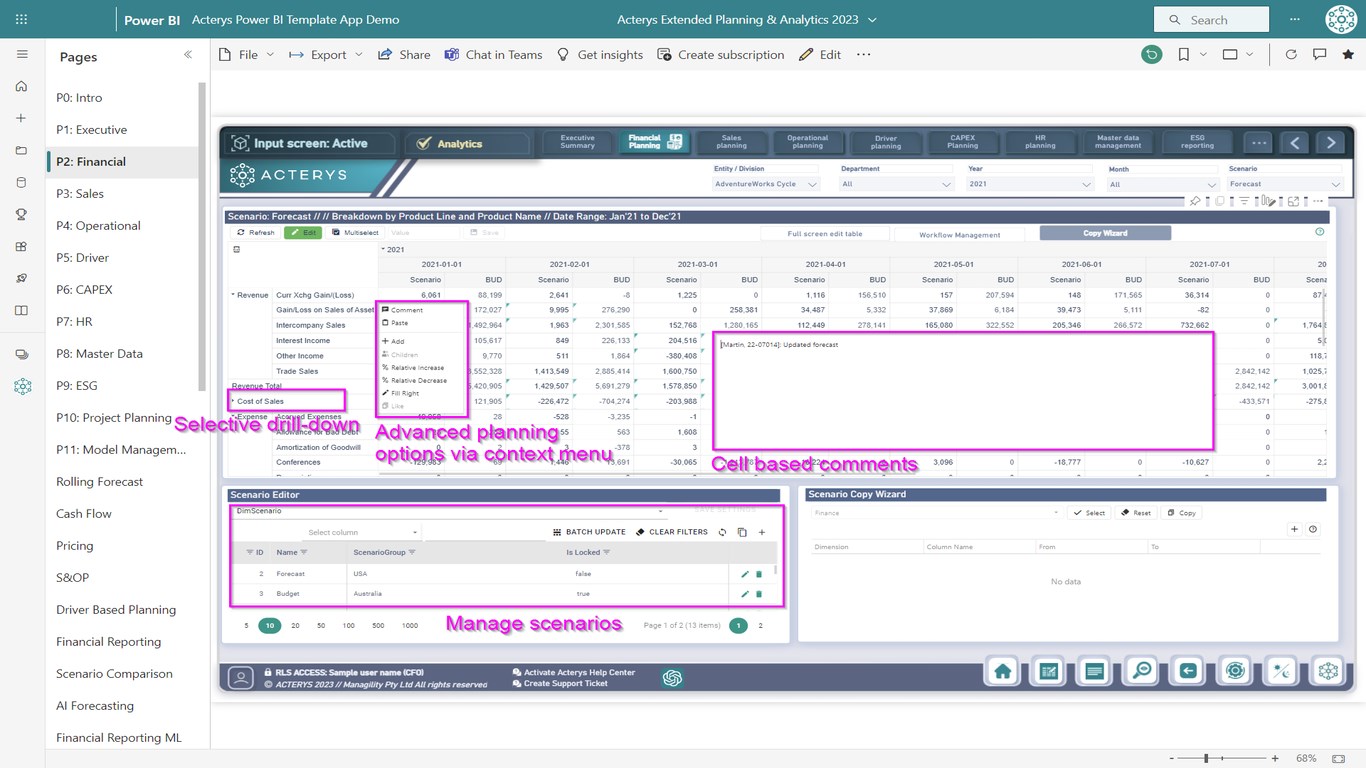The width and height of the screenshot is (1366, 768).
Task: Click the Refresh visuals icon in toolbar
Action: 1291,55
